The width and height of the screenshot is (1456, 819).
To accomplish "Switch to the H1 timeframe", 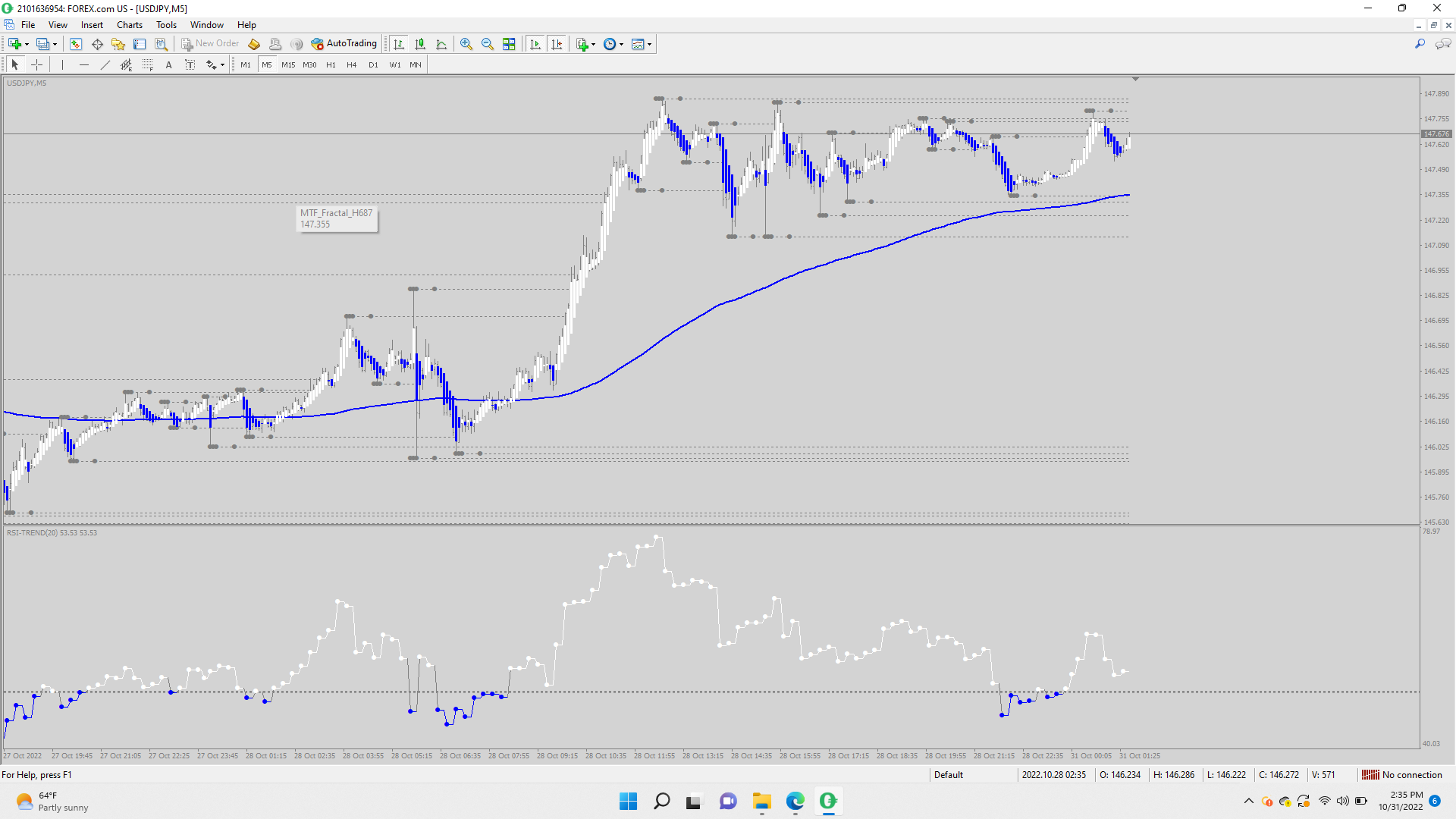I will 331,64.
